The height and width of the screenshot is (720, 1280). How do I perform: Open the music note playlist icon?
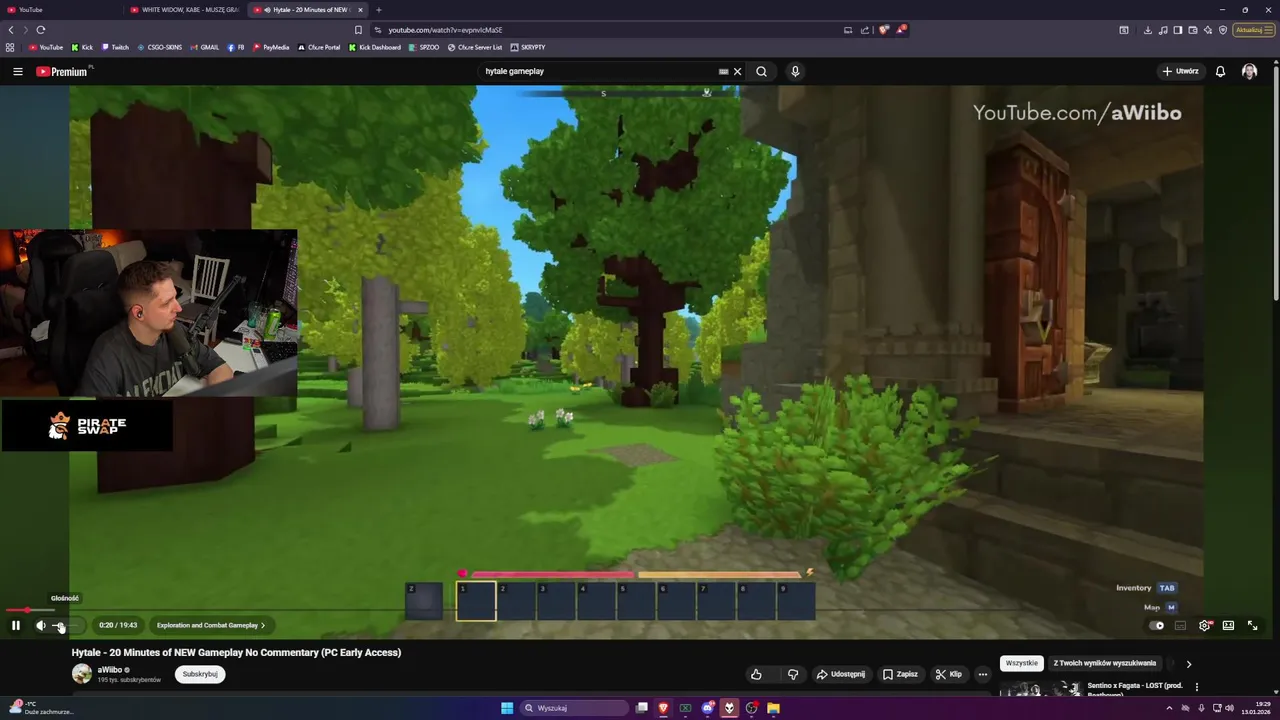click(x=1163, y=30)
